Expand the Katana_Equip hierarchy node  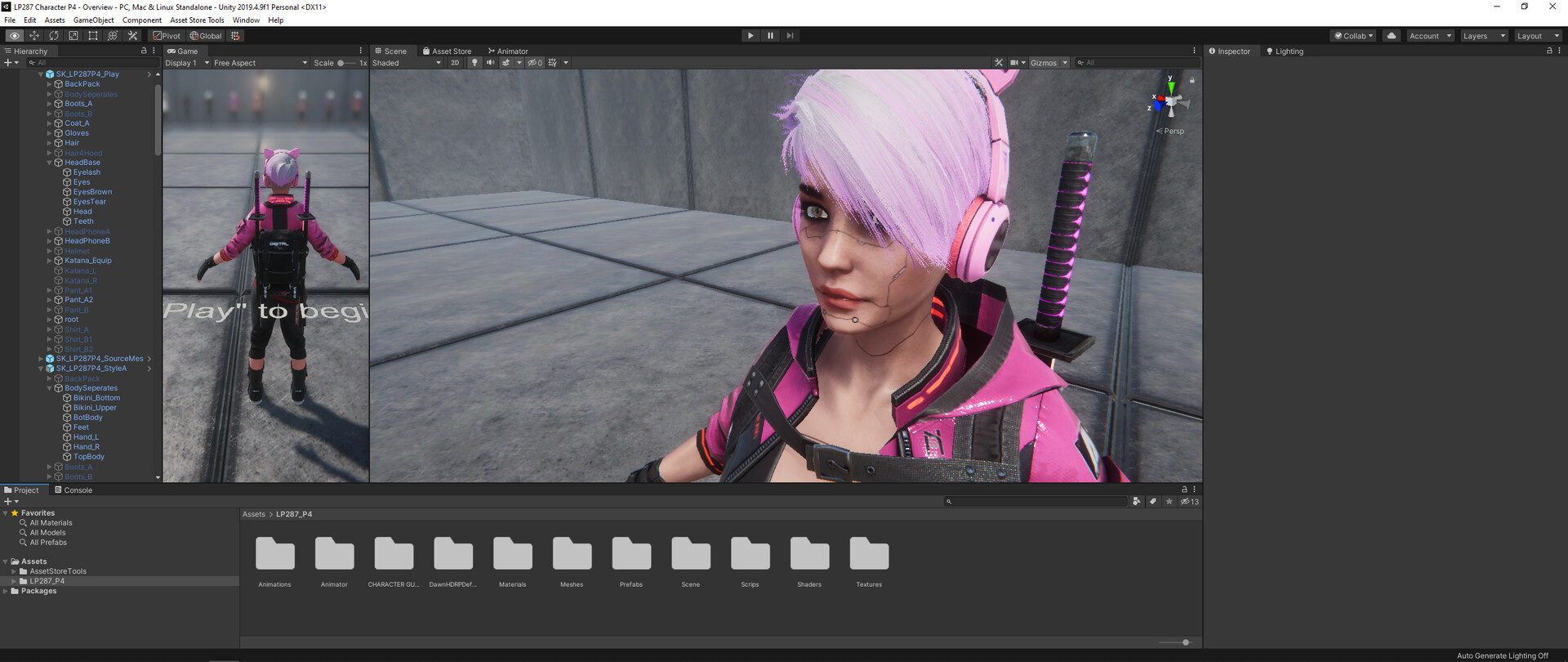pyautogui.click(x=49, y=261)
